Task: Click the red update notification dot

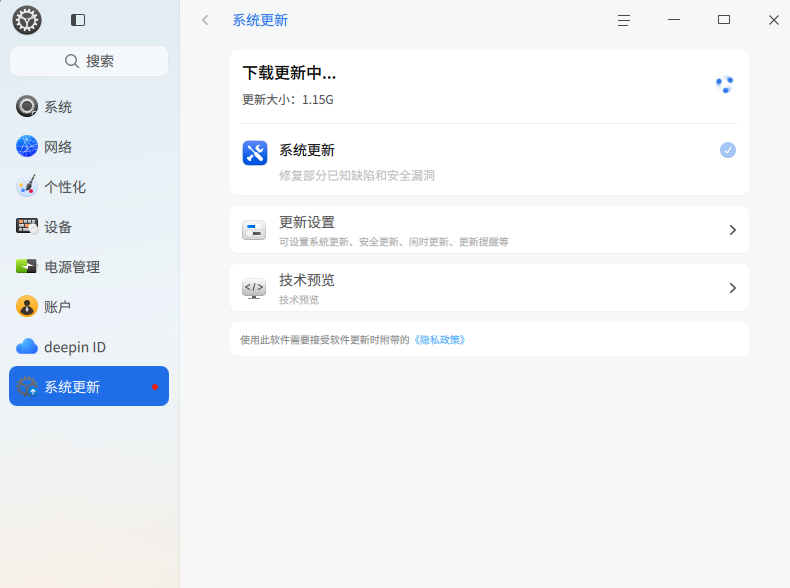Action: (x=155, y=387)
